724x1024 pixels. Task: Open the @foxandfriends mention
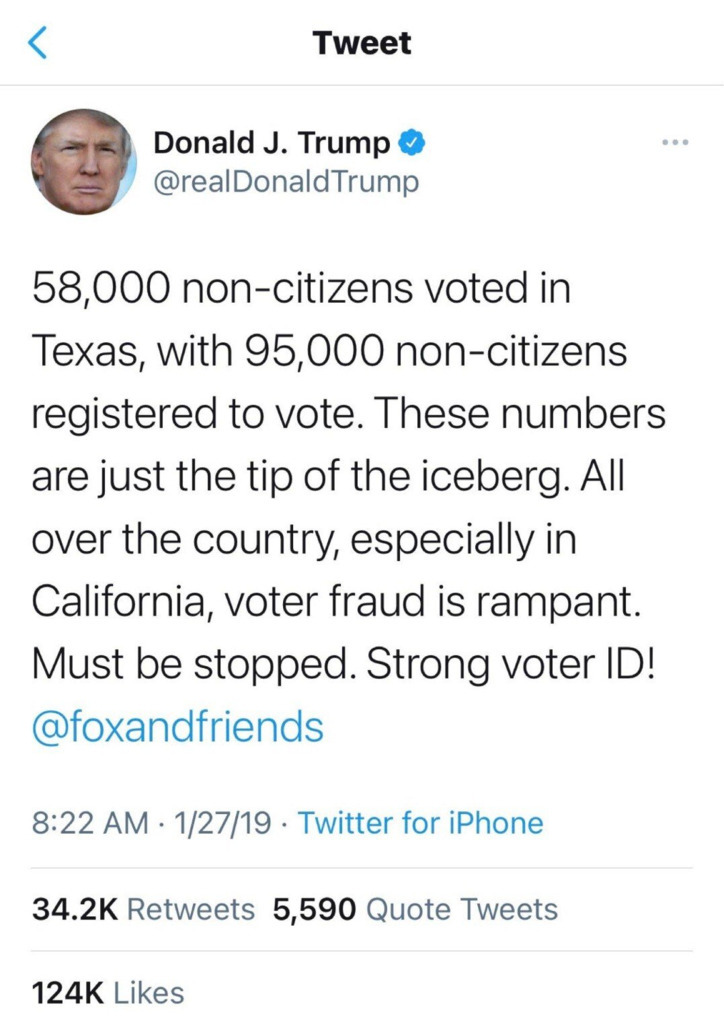pyautogui.click(x=178, y=726)
